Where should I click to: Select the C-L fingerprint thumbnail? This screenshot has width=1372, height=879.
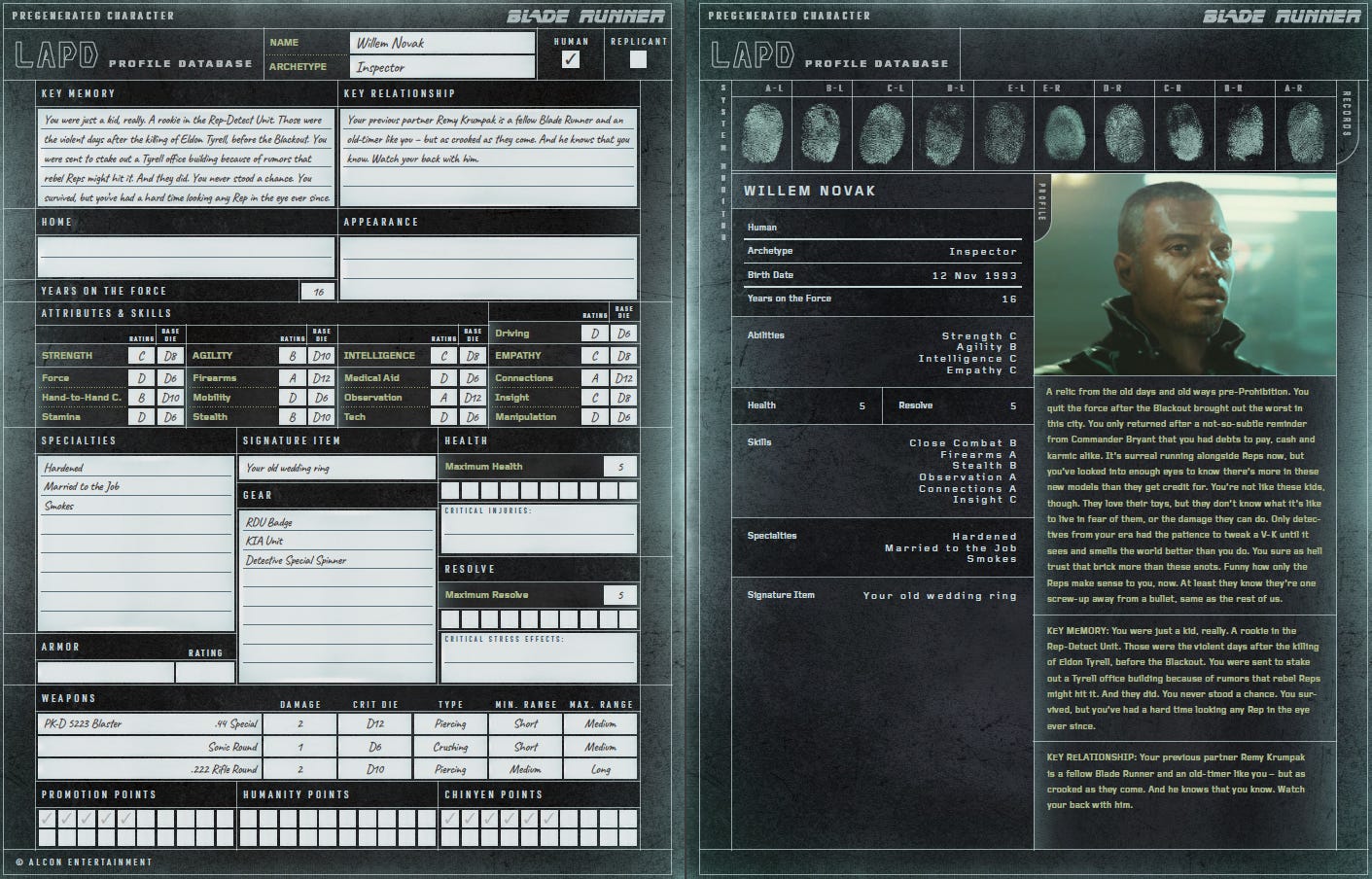tap(885, 132)
